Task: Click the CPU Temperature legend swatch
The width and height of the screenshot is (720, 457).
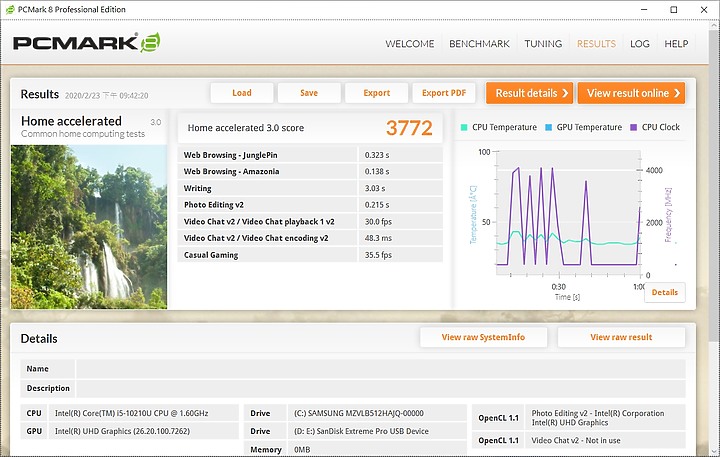Action: 464,127
